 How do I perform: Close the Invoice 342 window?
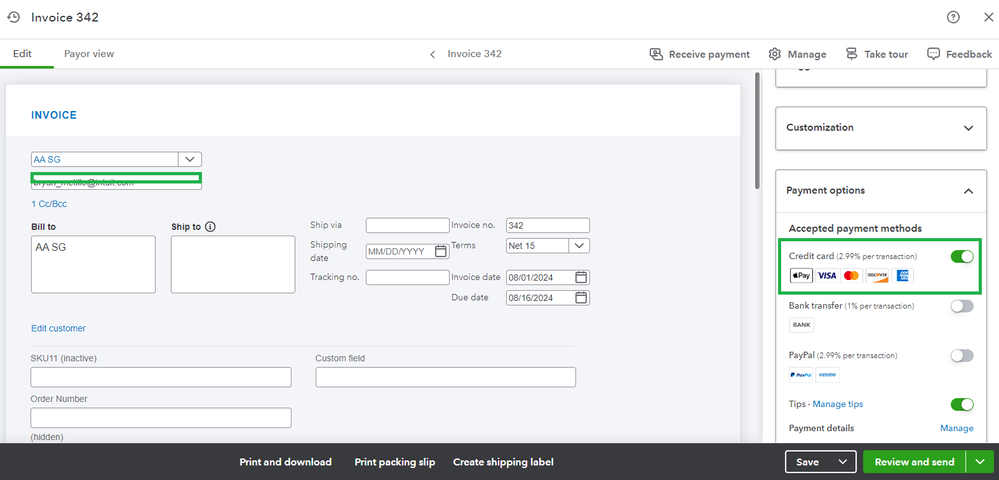coord(988,17)
